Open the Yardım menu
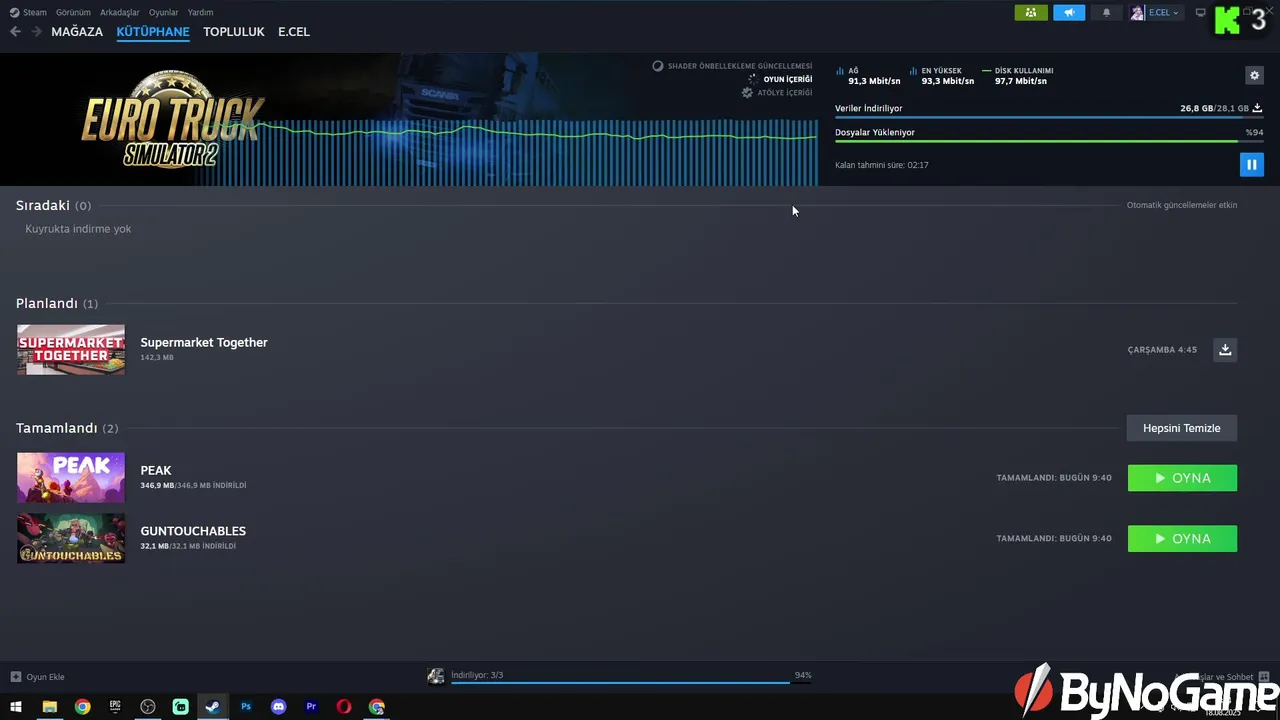This screenshot has width=1280, height=720. (x=200, y=12)
